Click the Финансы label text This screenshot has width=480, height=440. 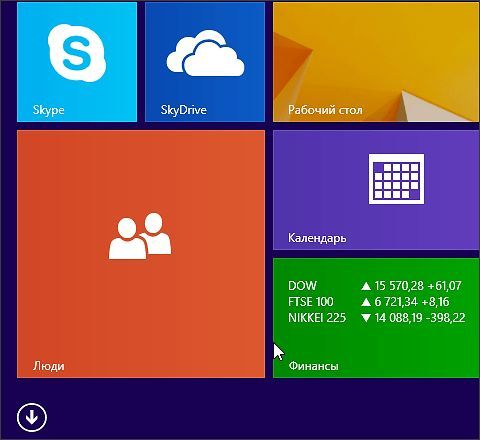[x=313, y=366]
